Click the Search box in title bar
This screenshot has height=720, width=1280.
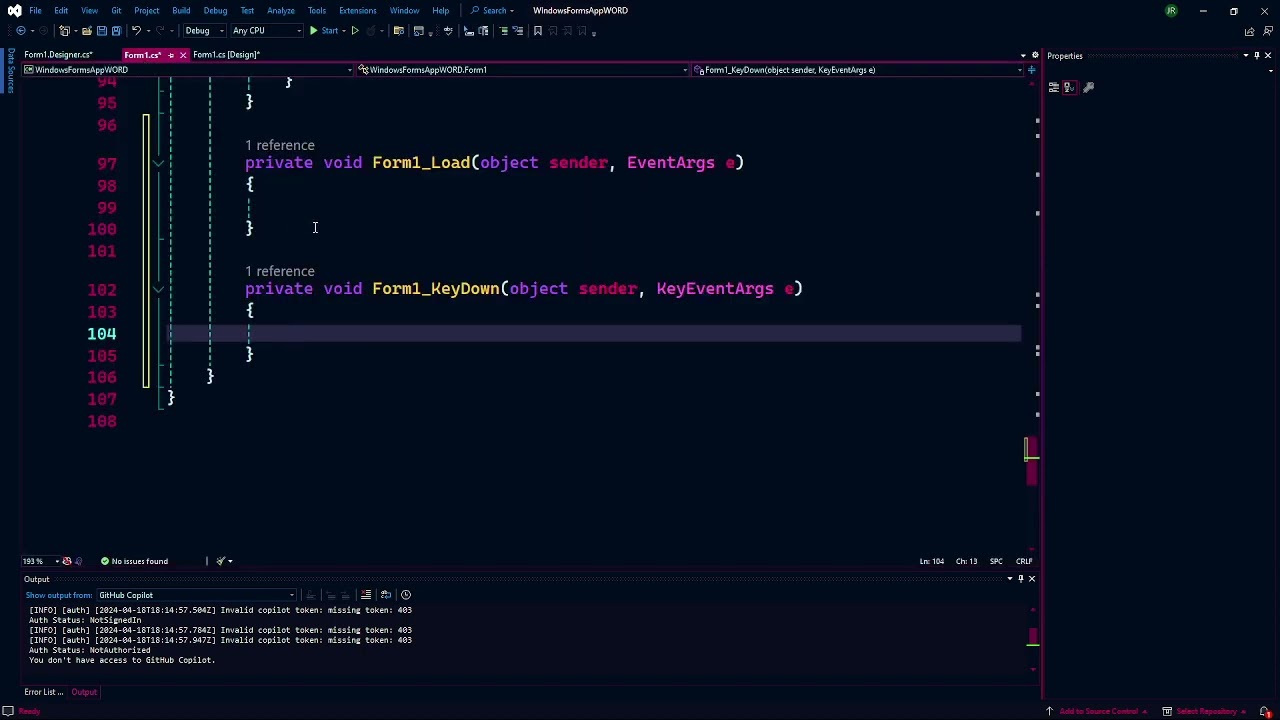493,11
